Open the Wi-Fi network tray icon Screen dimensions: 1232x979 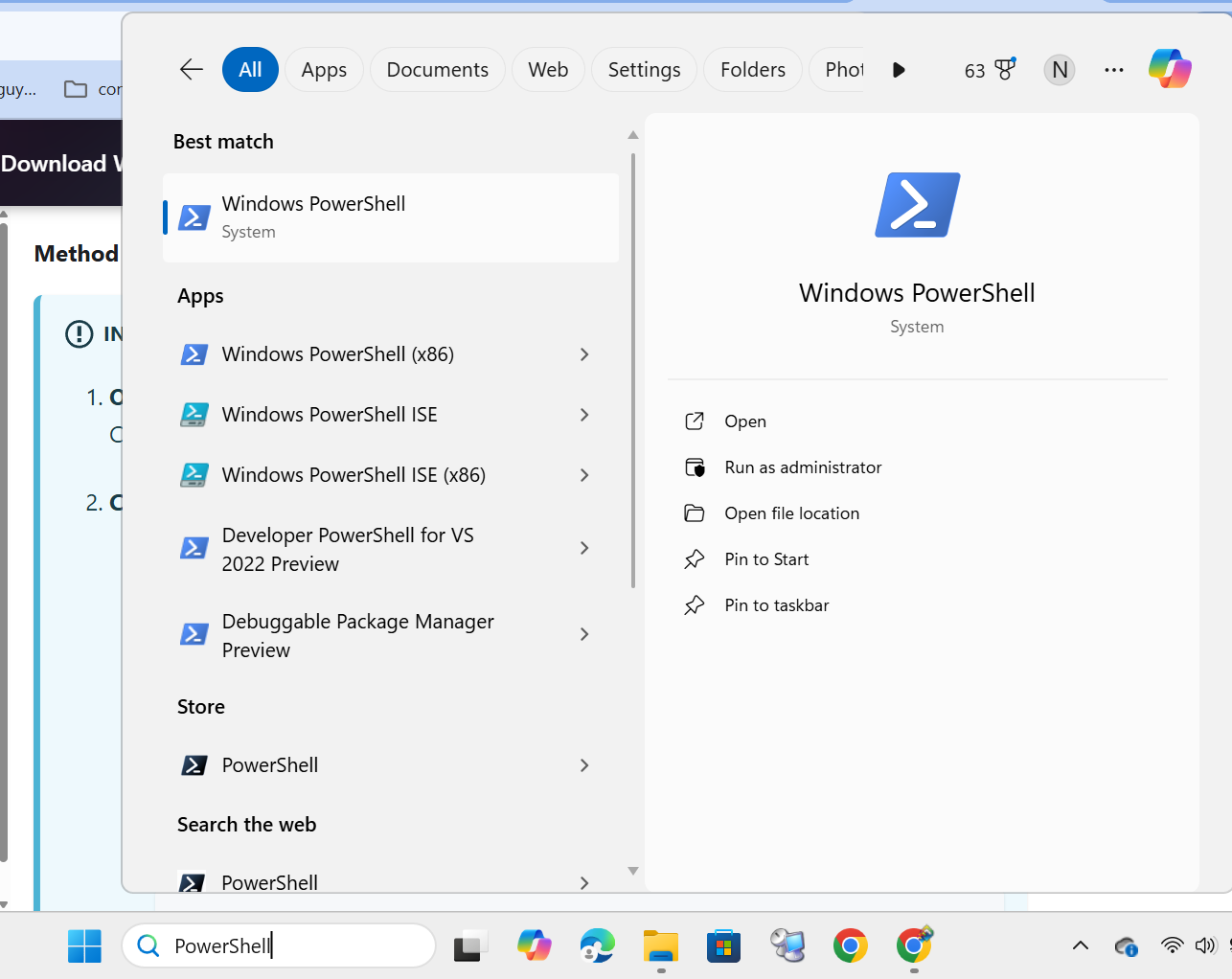(x=1171, y=946)
